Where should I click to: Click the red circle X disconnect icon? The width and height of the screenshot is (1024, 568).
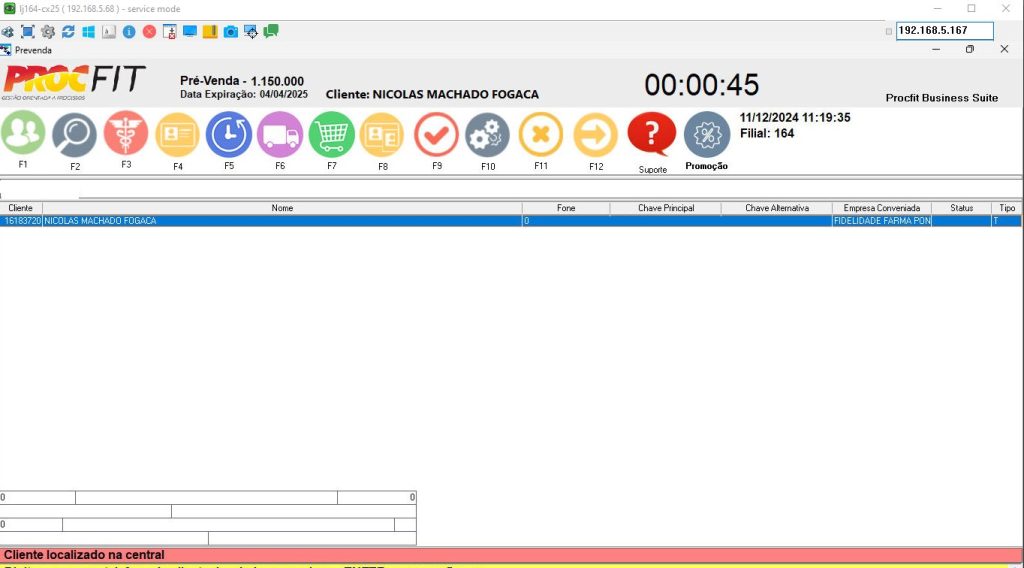coord(149,31)
